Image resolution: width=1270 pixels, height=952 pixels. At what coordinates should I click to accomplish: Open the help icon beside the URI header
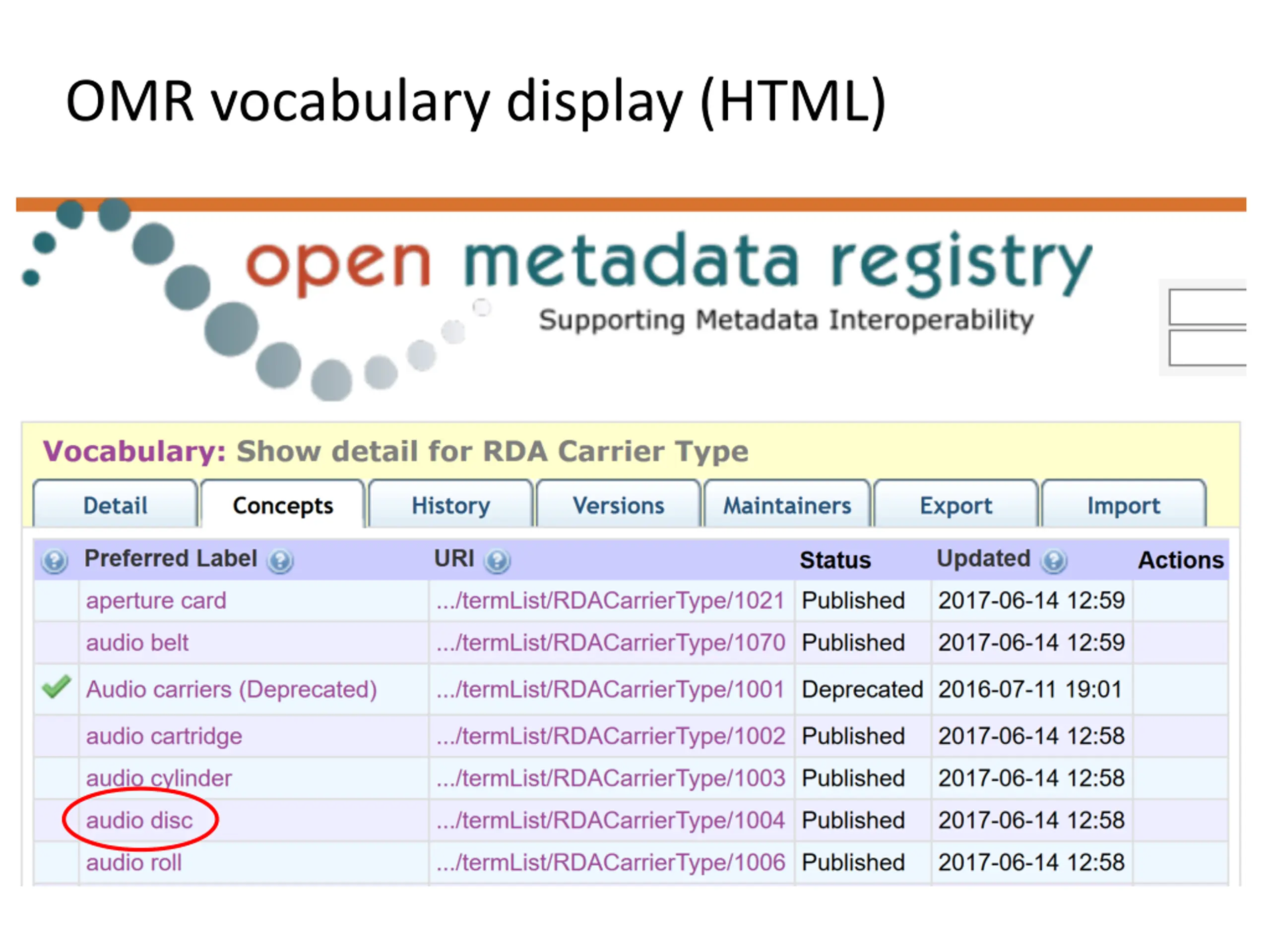tap(497, 560)
